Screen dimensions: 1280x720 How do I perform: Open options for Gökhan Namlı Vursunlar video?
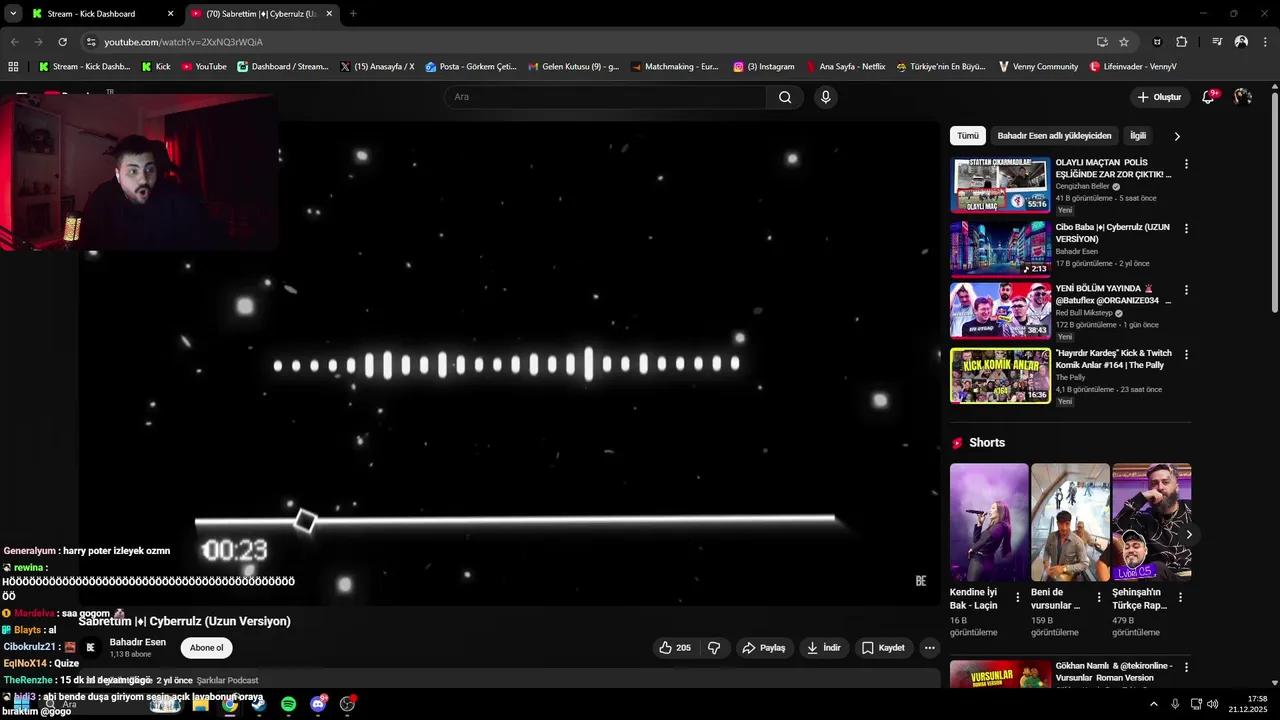click(1186, 667)
